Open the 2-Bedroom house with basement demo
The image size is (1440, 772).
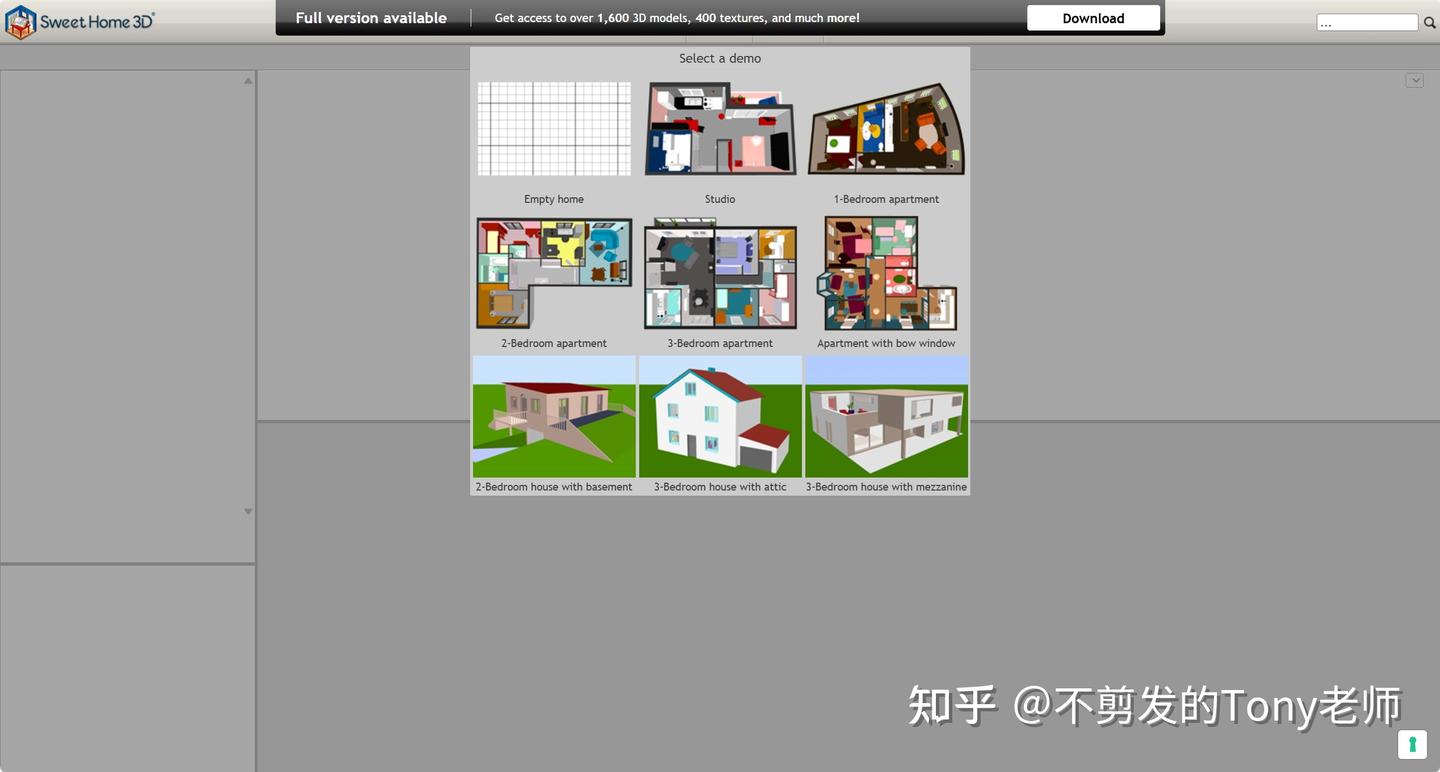(x=553, y=416)
